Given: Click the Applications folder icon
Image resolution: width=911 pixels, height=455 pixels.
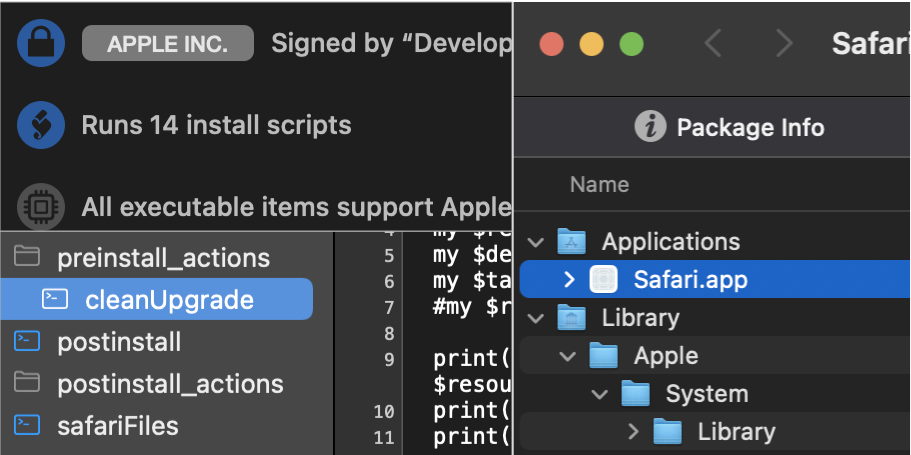Looking at the screenshot, I should [571, 241].
